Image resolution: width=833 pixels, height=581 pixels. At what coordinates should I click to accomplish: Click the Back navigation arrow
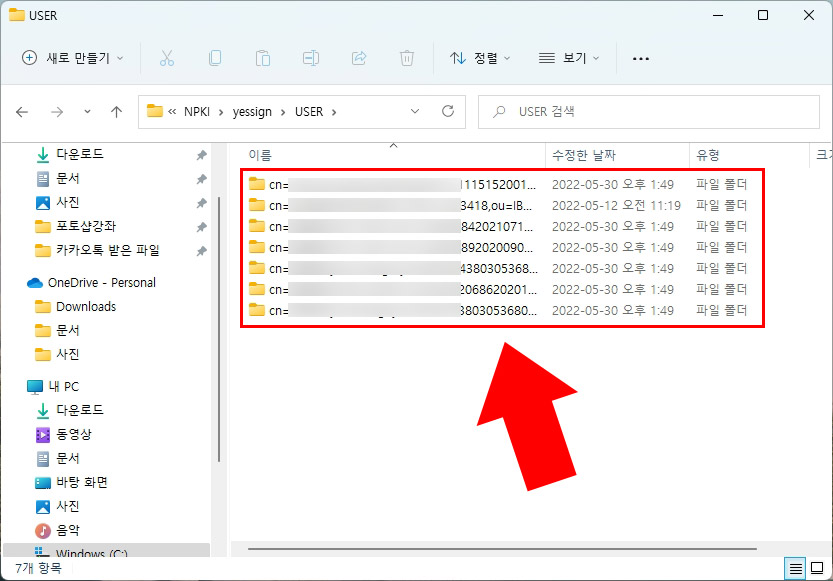coord(22,112)
